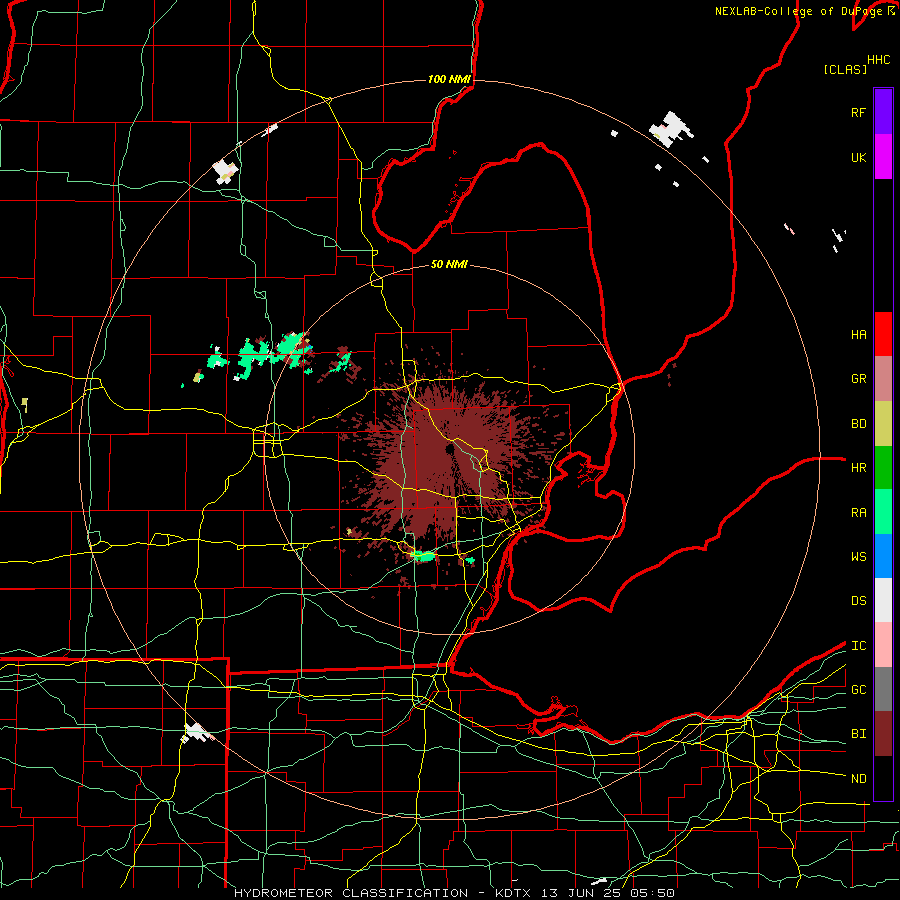Click the BD legend label
Screen dimensions: 900x900
coord(858,424)
